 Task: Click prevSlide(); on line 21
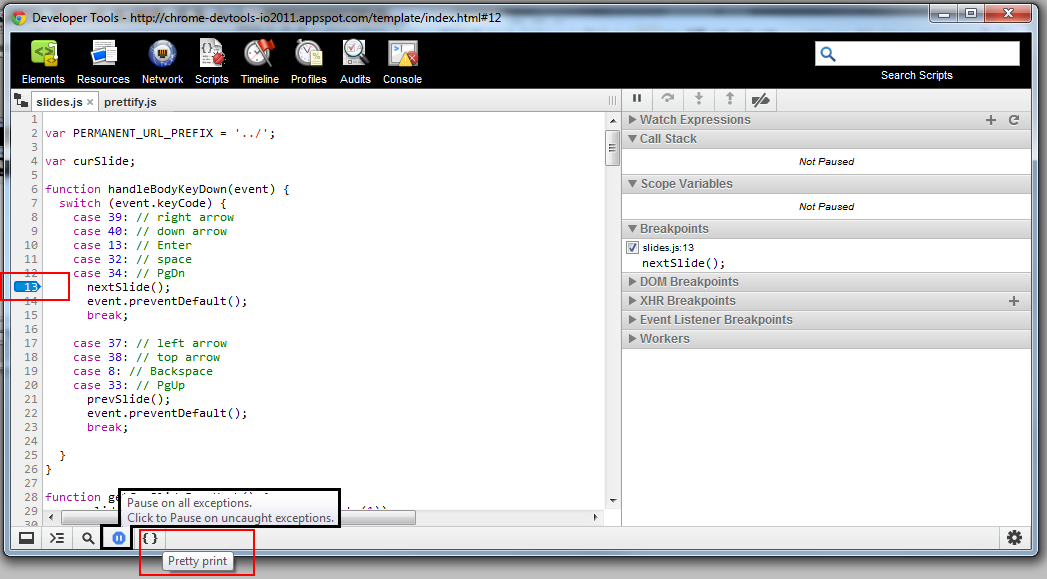[x=128, y=399]
